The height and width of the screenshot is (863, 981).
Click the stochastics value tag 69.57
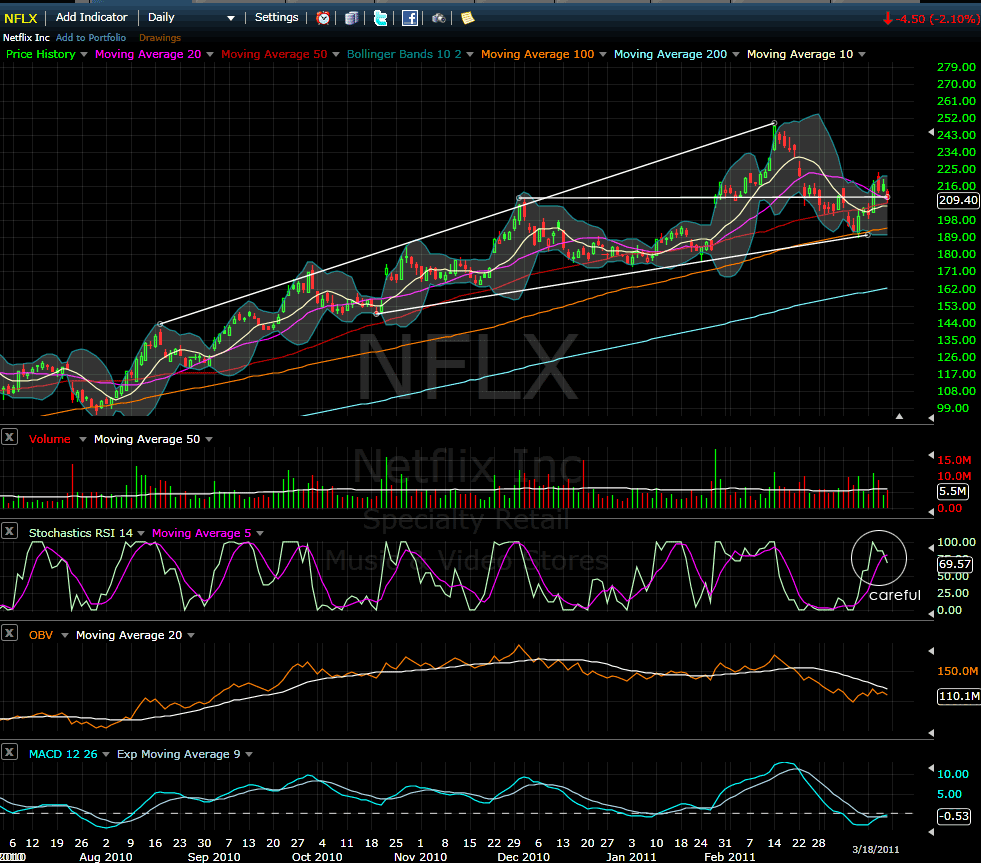[955, 564]
